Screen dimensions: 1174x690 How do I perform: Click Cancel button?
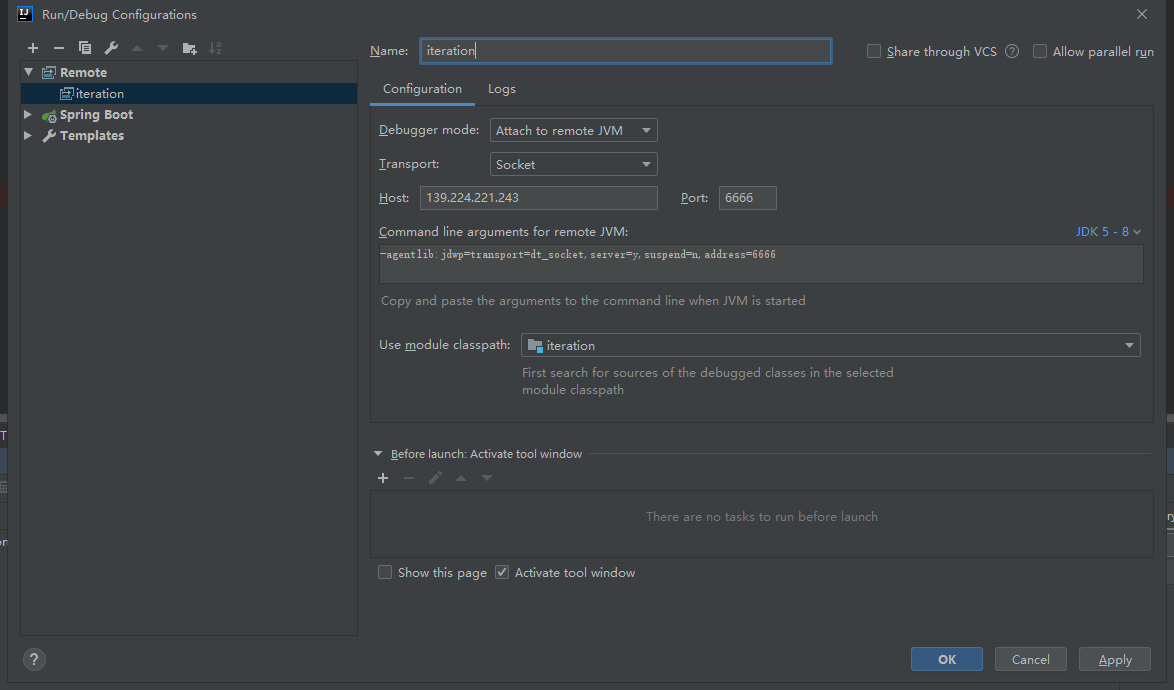(1031, 659)
